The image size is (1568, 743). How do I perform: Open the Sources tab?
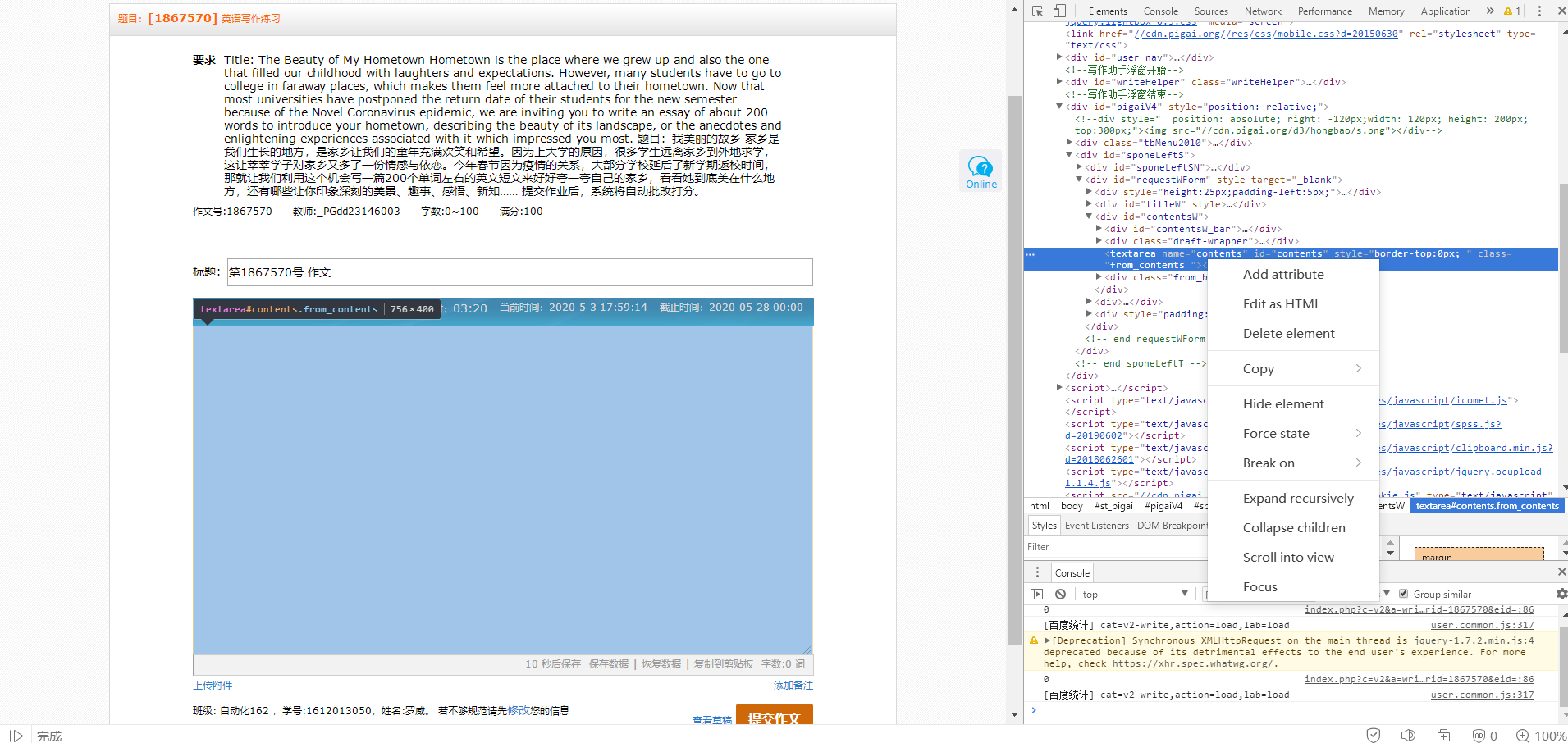[1211, 11]
